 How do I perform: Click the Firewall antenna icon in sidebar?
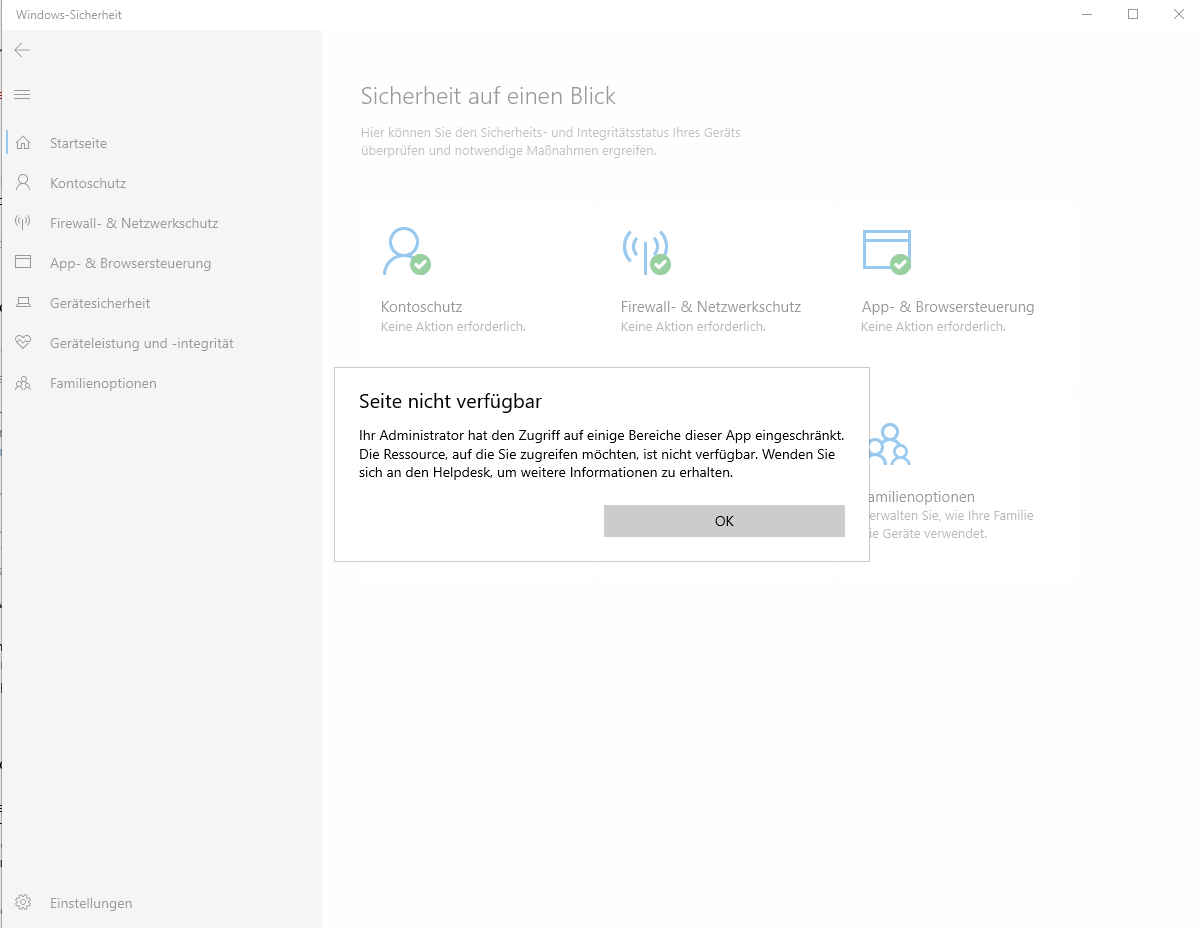click(23, 223)
